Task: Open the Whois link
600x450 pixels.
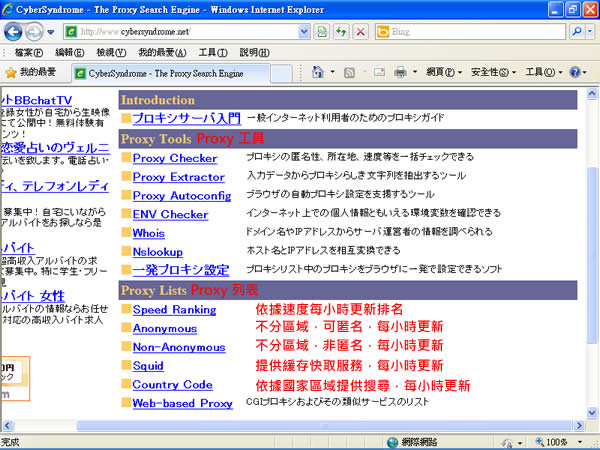Action: coord(148,233)
